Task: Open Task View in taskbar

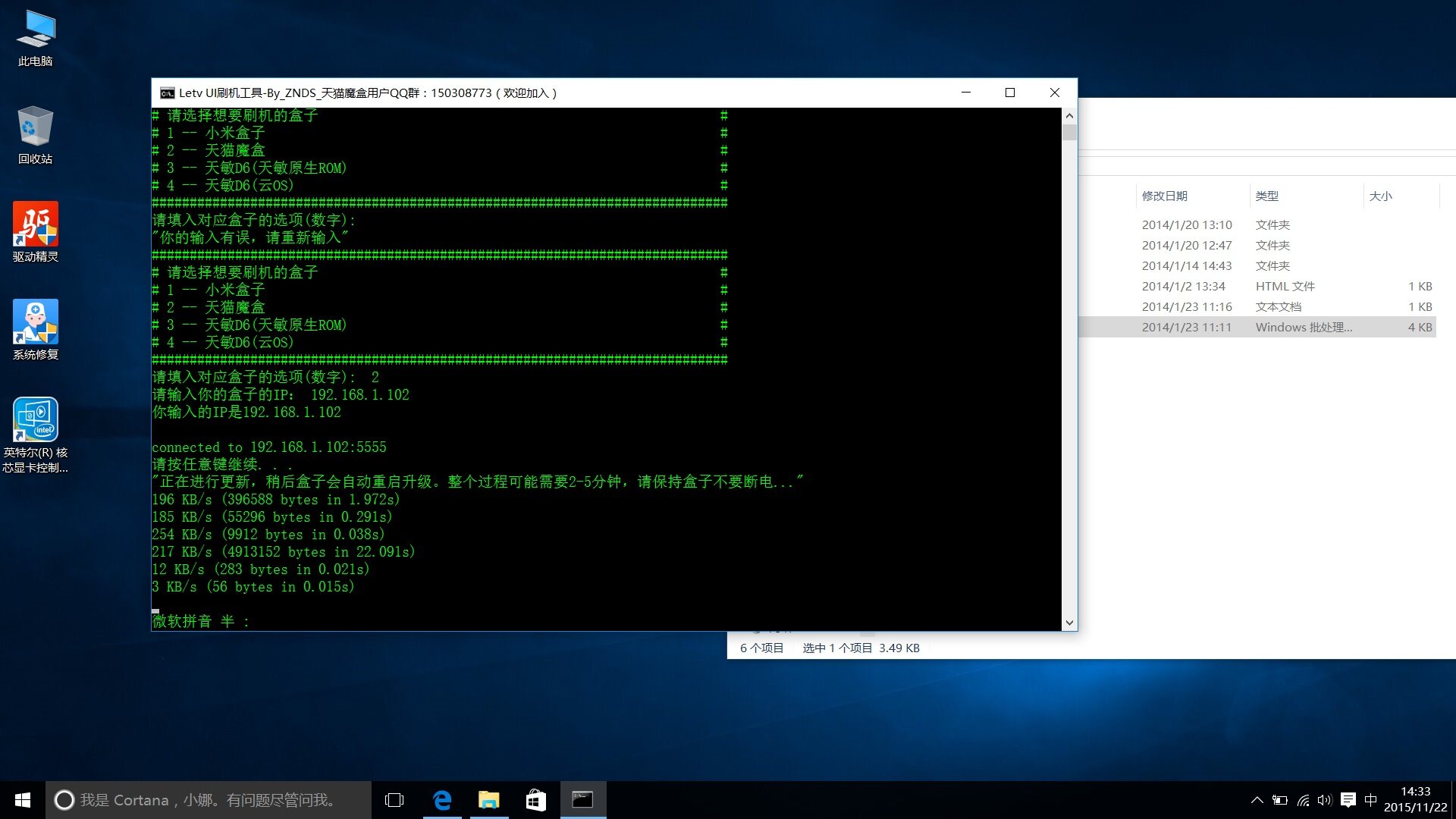Action: 394,800
